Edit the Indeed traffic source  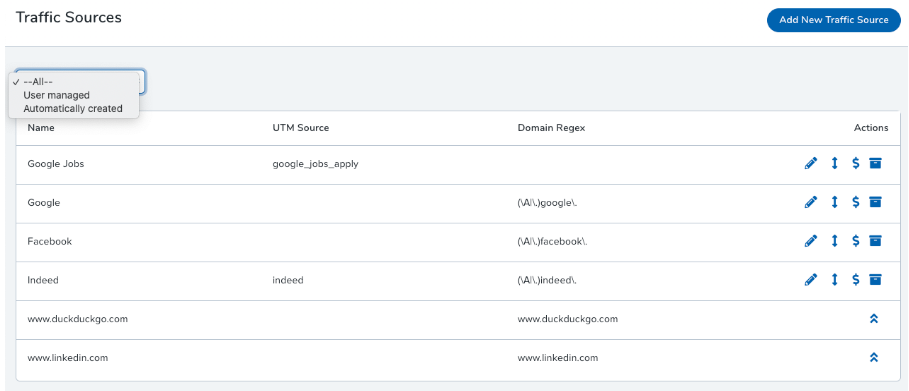coord(811,280)
